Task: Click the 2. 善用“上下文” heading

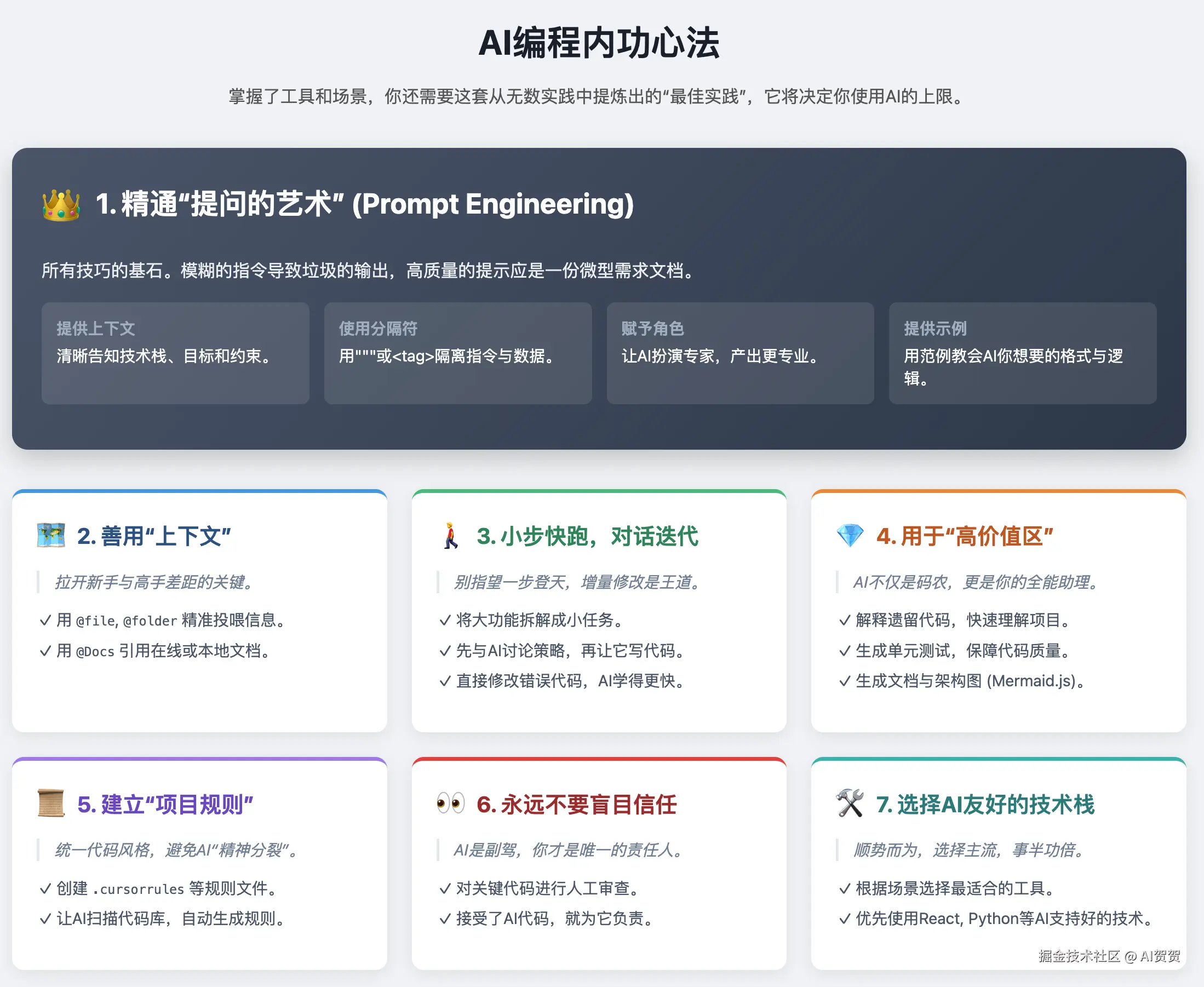Action: [153, 536]
